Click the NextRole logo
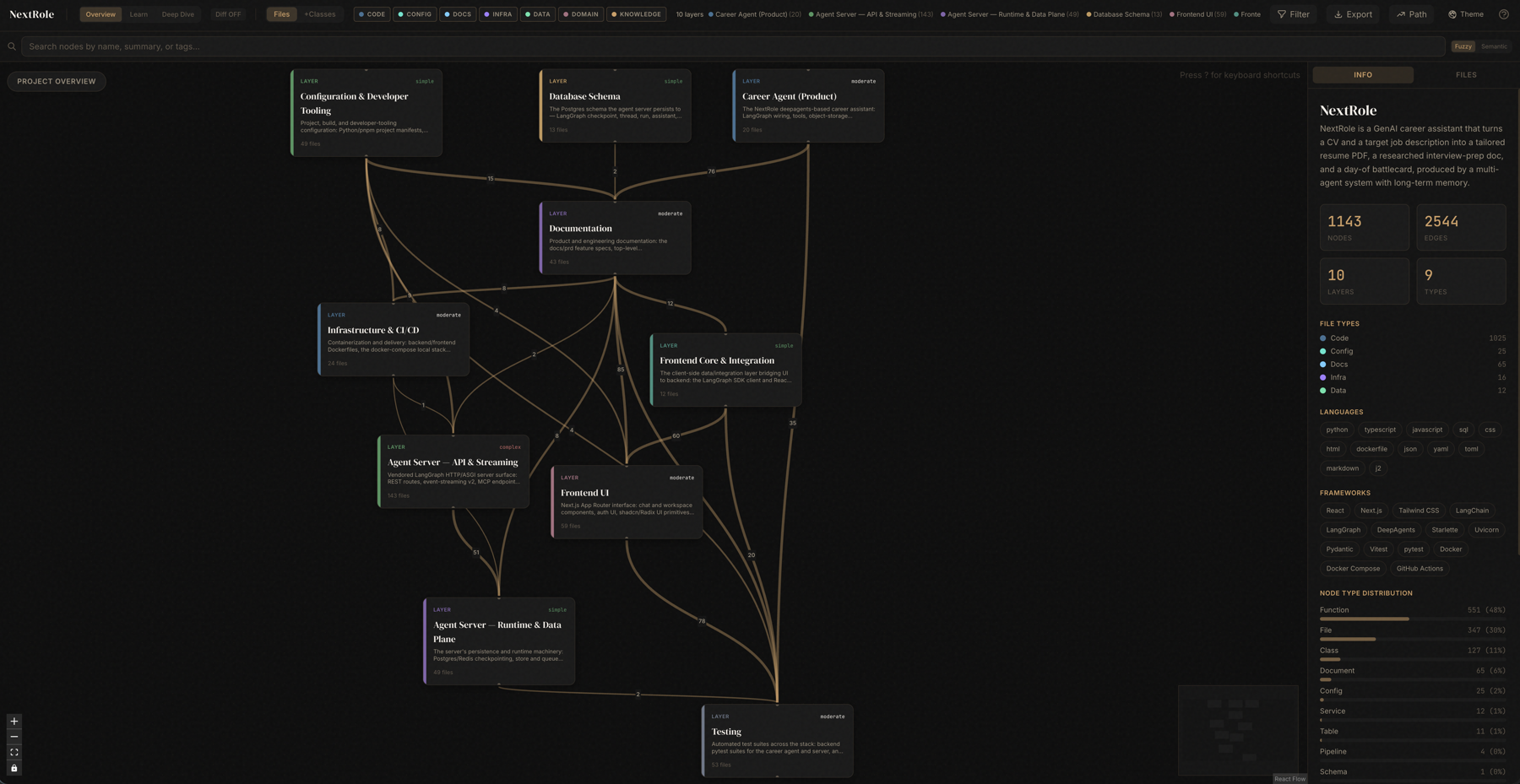Image resolution: width=1520 pixels, height=784 pixels. tap(32, 14)
